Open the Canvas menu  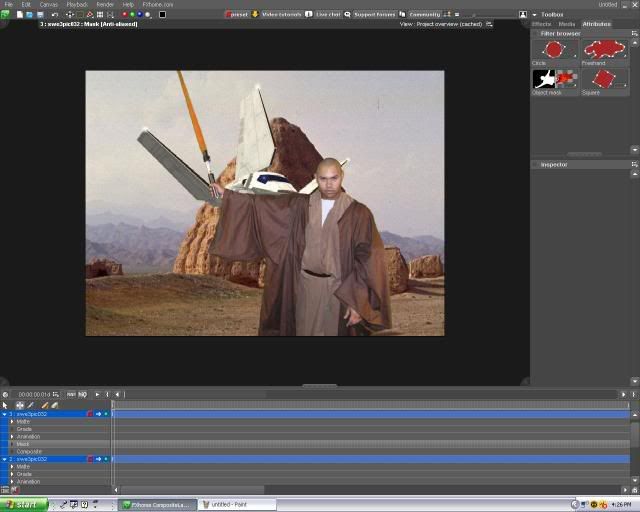pyautogui.click(x=49, y=4)
